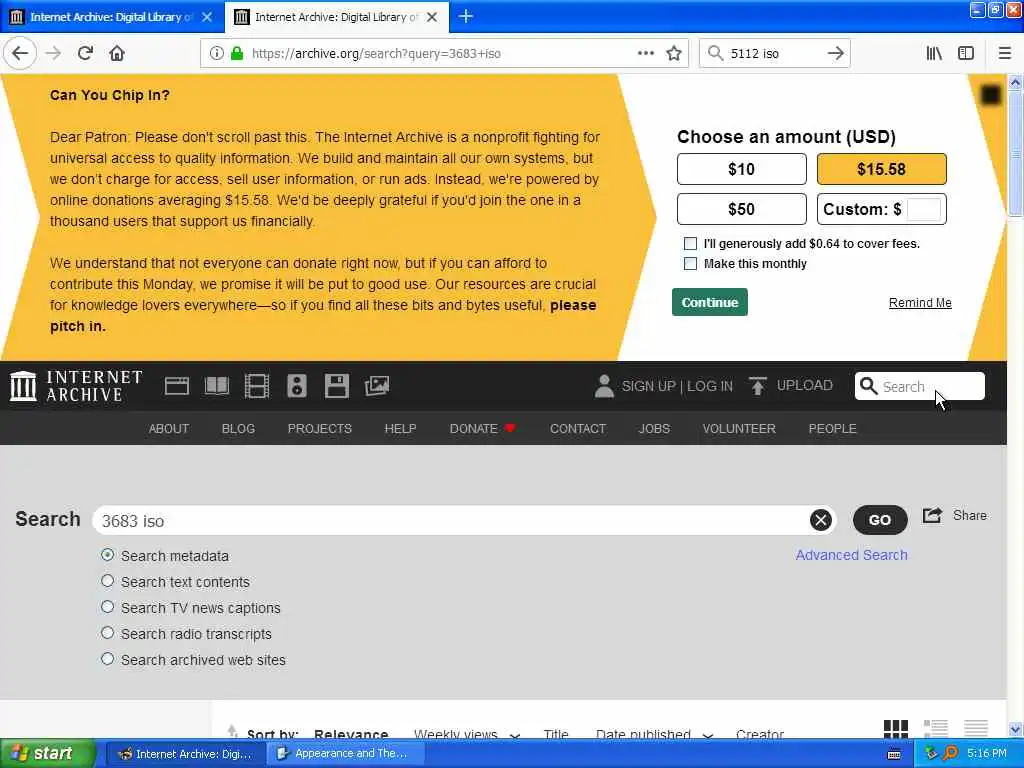The height and width of the screenshot is (768, 1024).
Task: Choose the $15.58 donation amount
Action: (882, 169)
